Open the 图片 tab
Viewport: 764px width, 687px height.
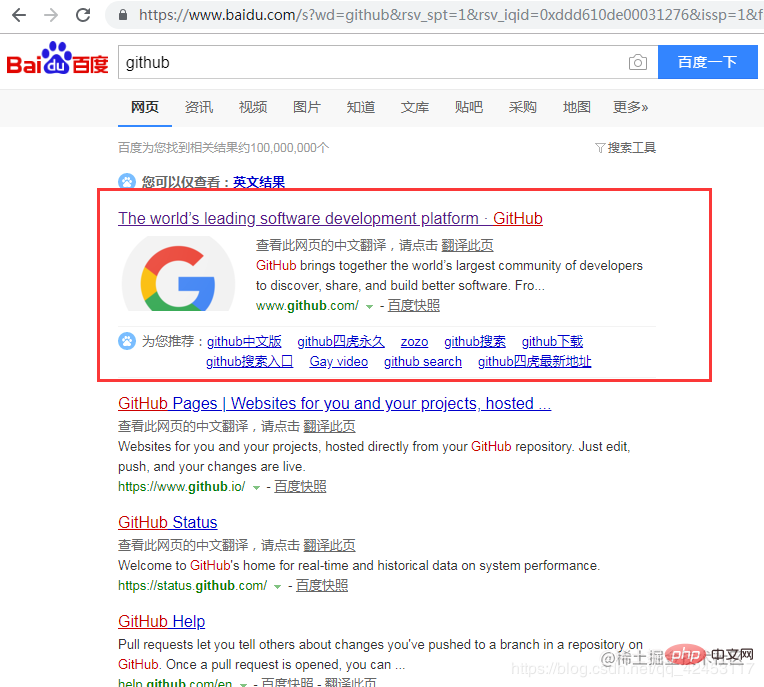307,107
